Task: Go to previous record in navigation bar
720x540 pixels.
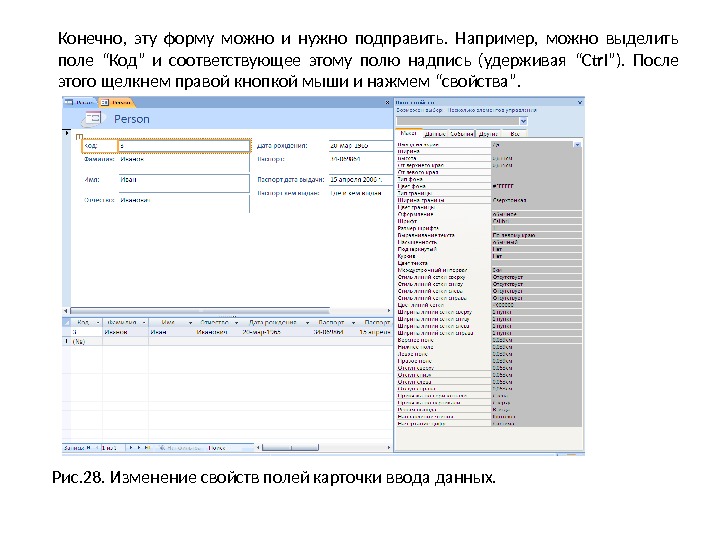Action: 97,447
